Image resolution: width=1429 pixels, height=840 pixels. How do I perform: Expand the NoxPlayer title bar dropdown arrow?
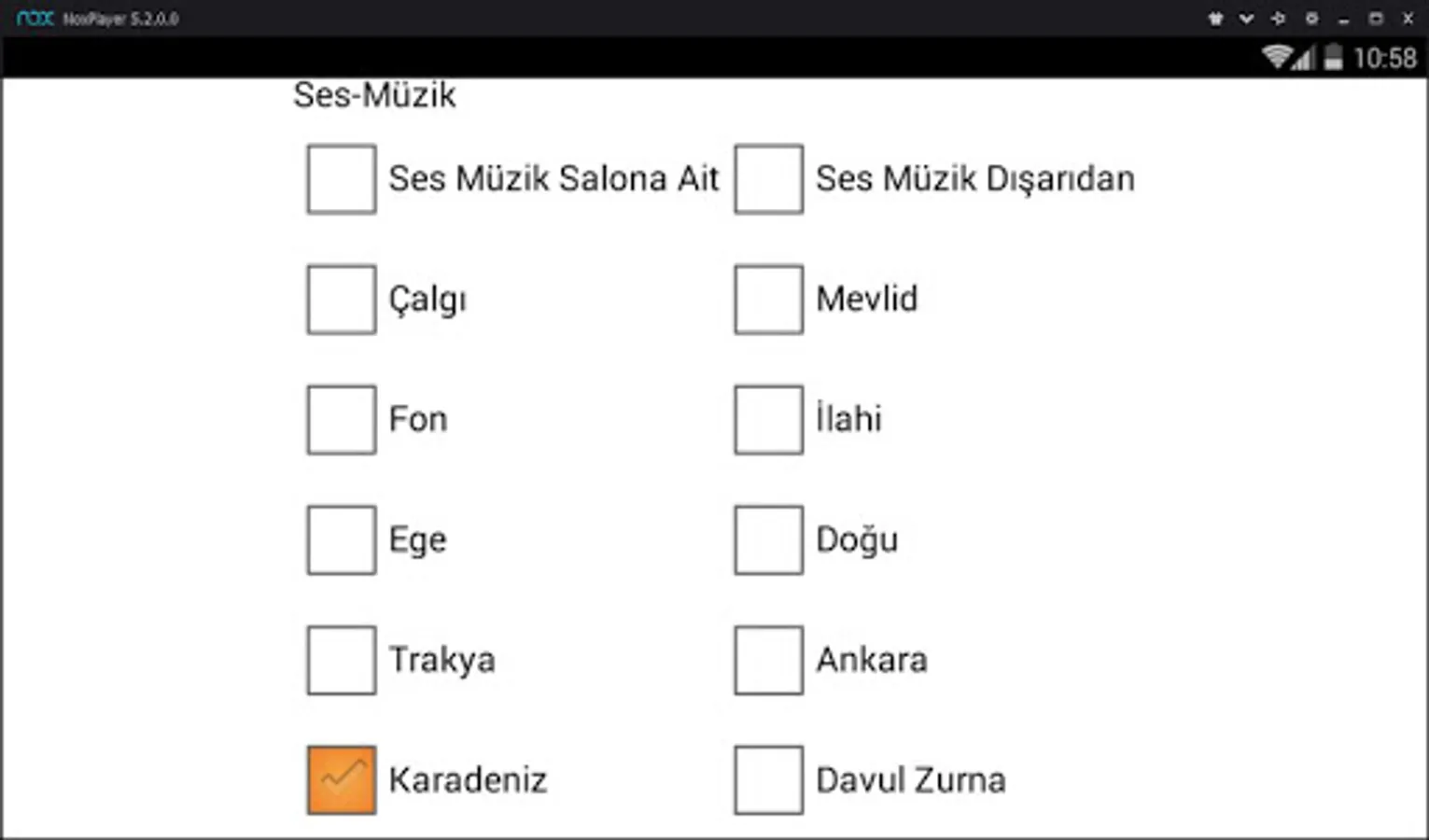pos(1246,19)
